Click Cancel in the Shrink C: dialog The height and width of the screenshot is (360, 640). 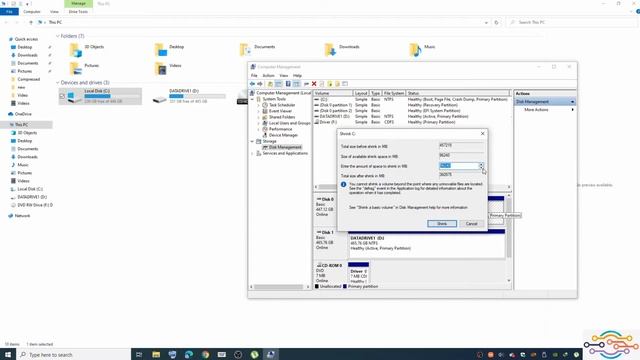tap(471, 224)
